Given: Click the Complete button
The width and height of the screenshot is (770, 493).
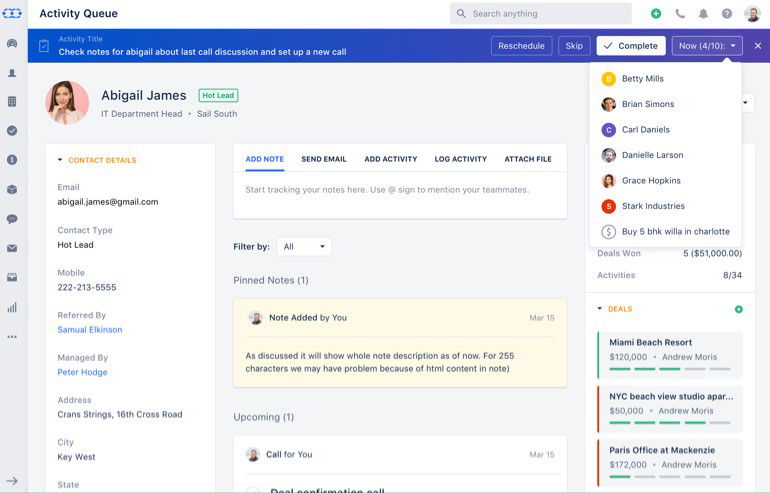Looking at the screenshot, I should [630, 46].
